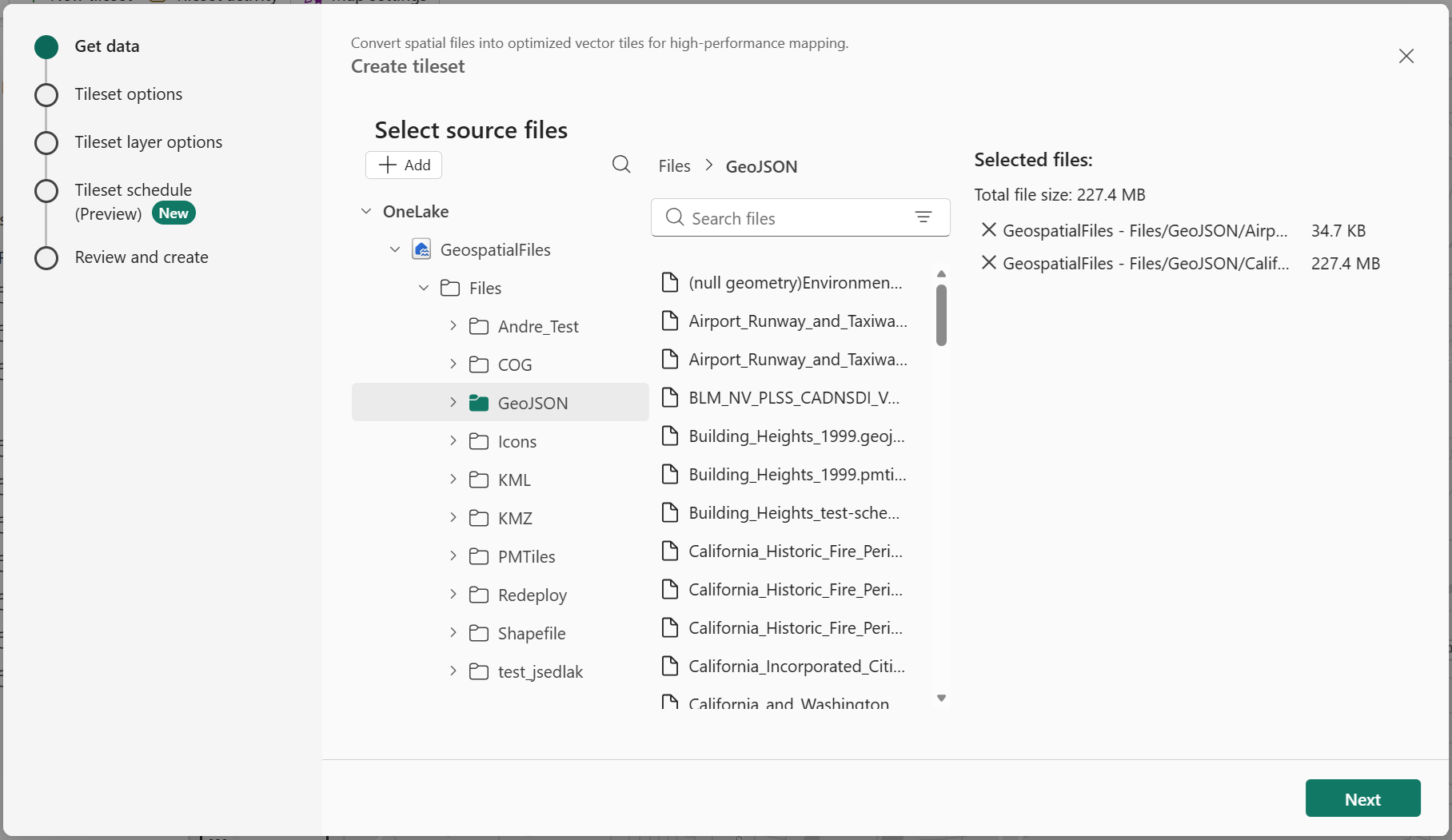Click file icon of California_Incorporated_Citi...
1452x840 pixels.
click(x=670, y=666)
